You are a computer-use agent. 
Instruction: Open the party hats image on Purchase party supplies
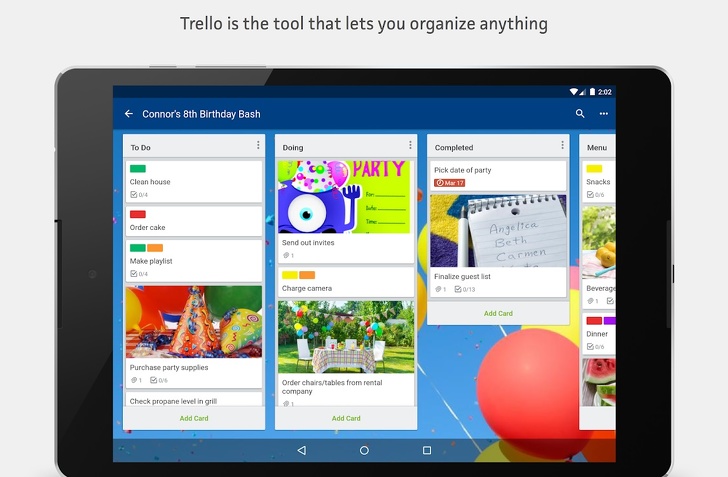[194, 322]
